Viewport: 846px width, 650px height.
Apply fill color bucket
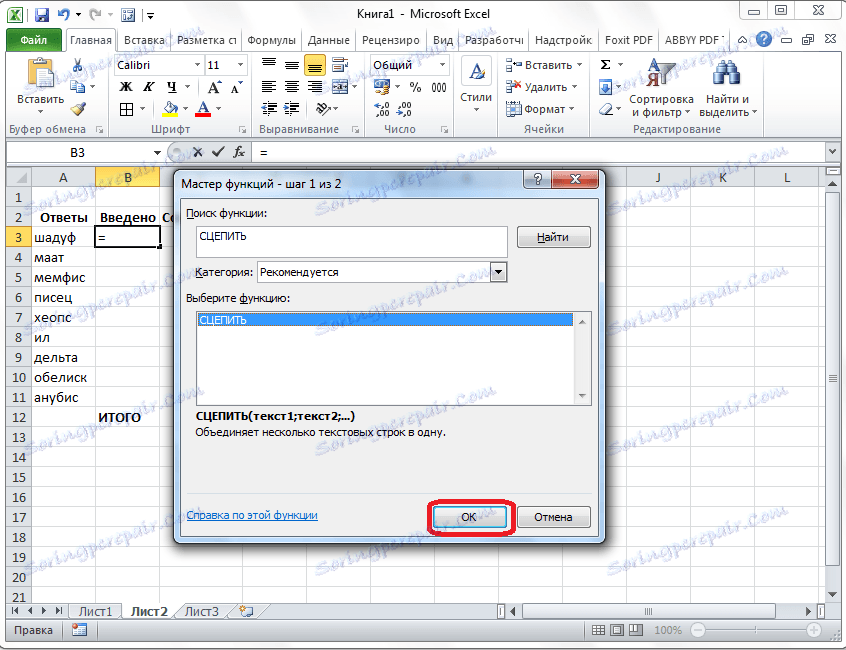click(x=170, y=110)
